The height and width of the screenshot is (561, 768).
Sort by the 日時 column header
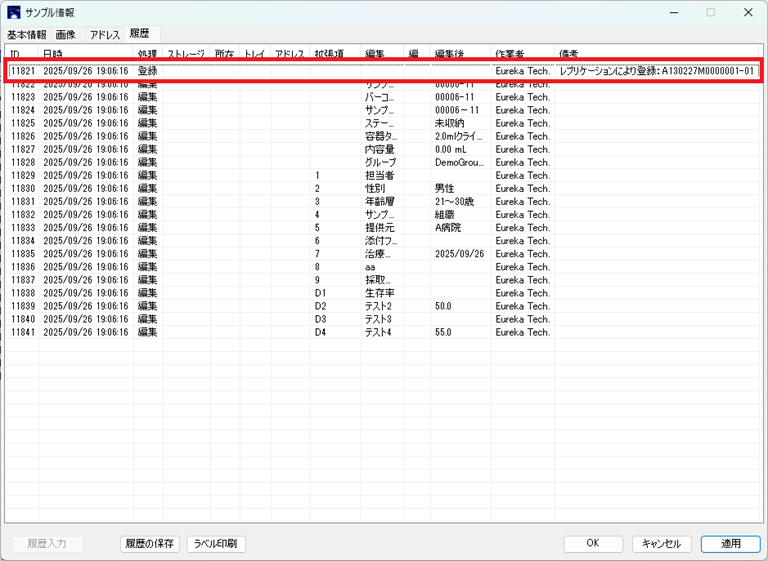click(x=85, y=53)
